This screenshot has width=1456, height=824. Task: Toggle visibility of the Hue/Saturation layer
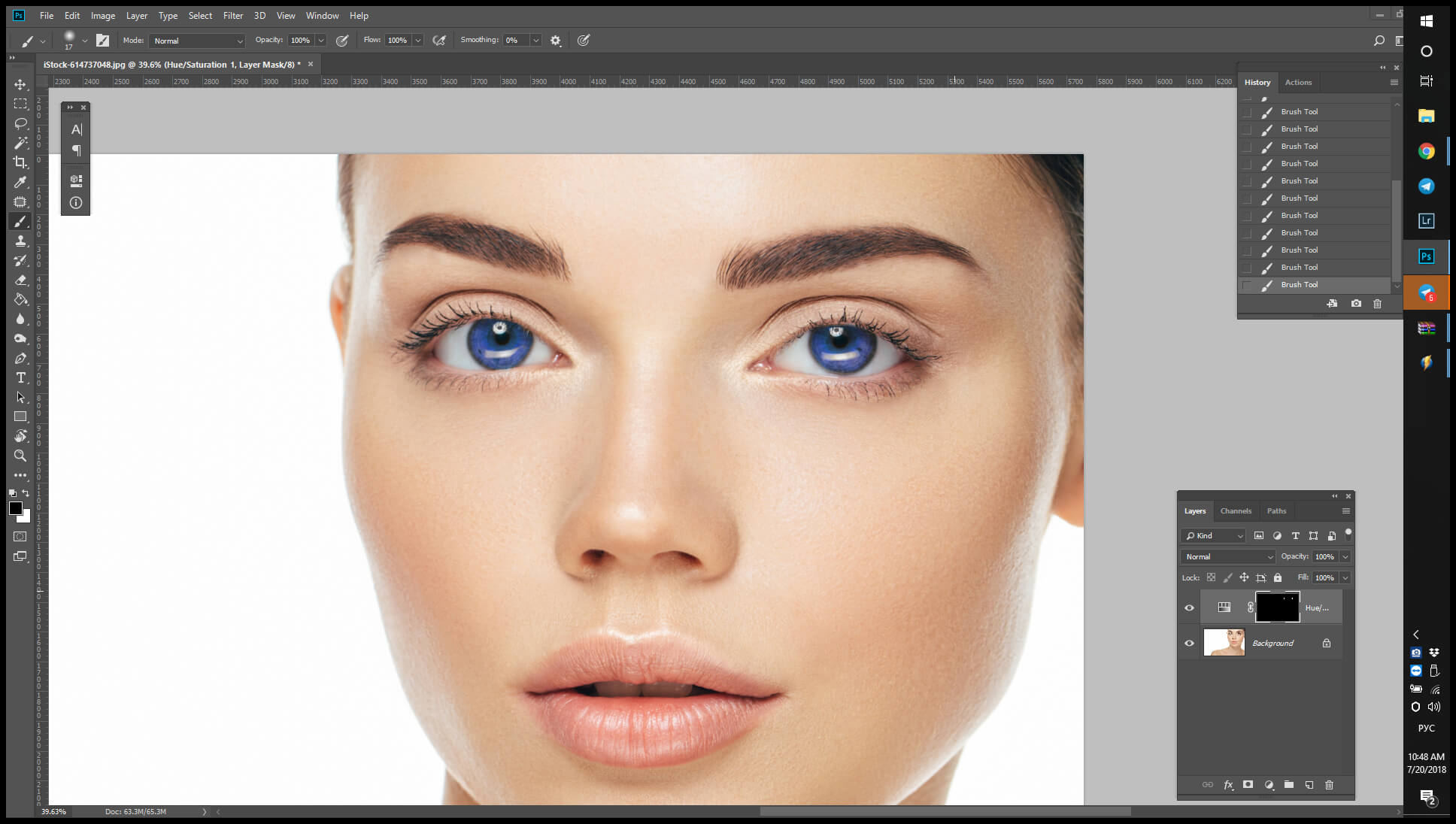coord(1190,607)
